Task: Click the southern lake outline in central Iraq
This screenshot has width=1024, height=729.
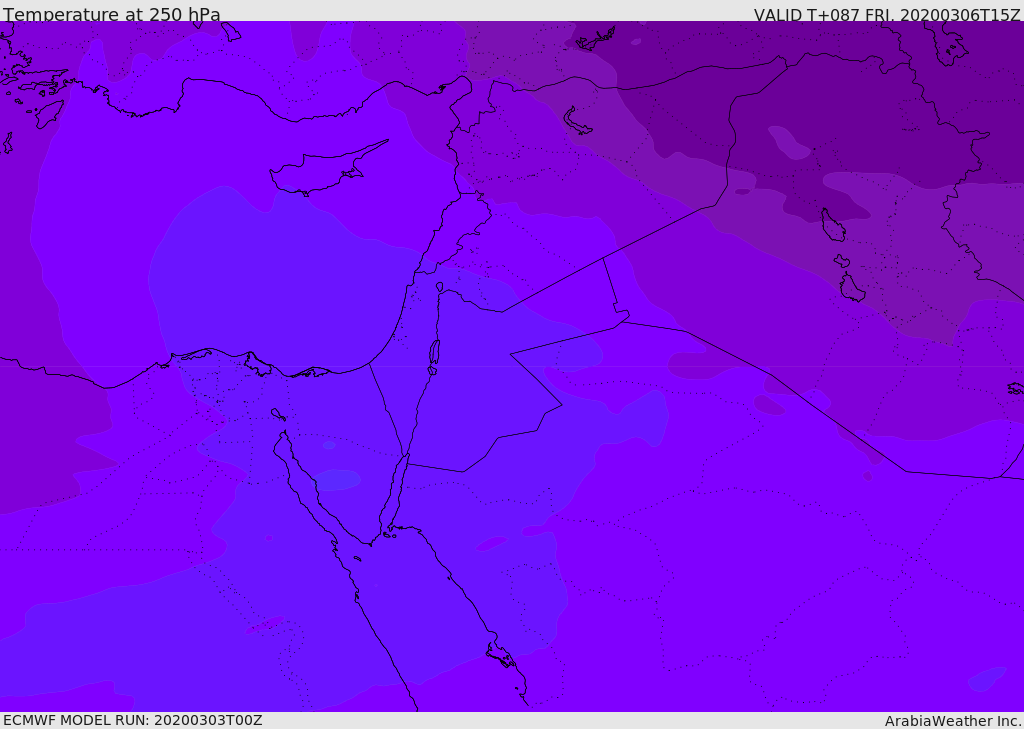Action: (851, 288)
